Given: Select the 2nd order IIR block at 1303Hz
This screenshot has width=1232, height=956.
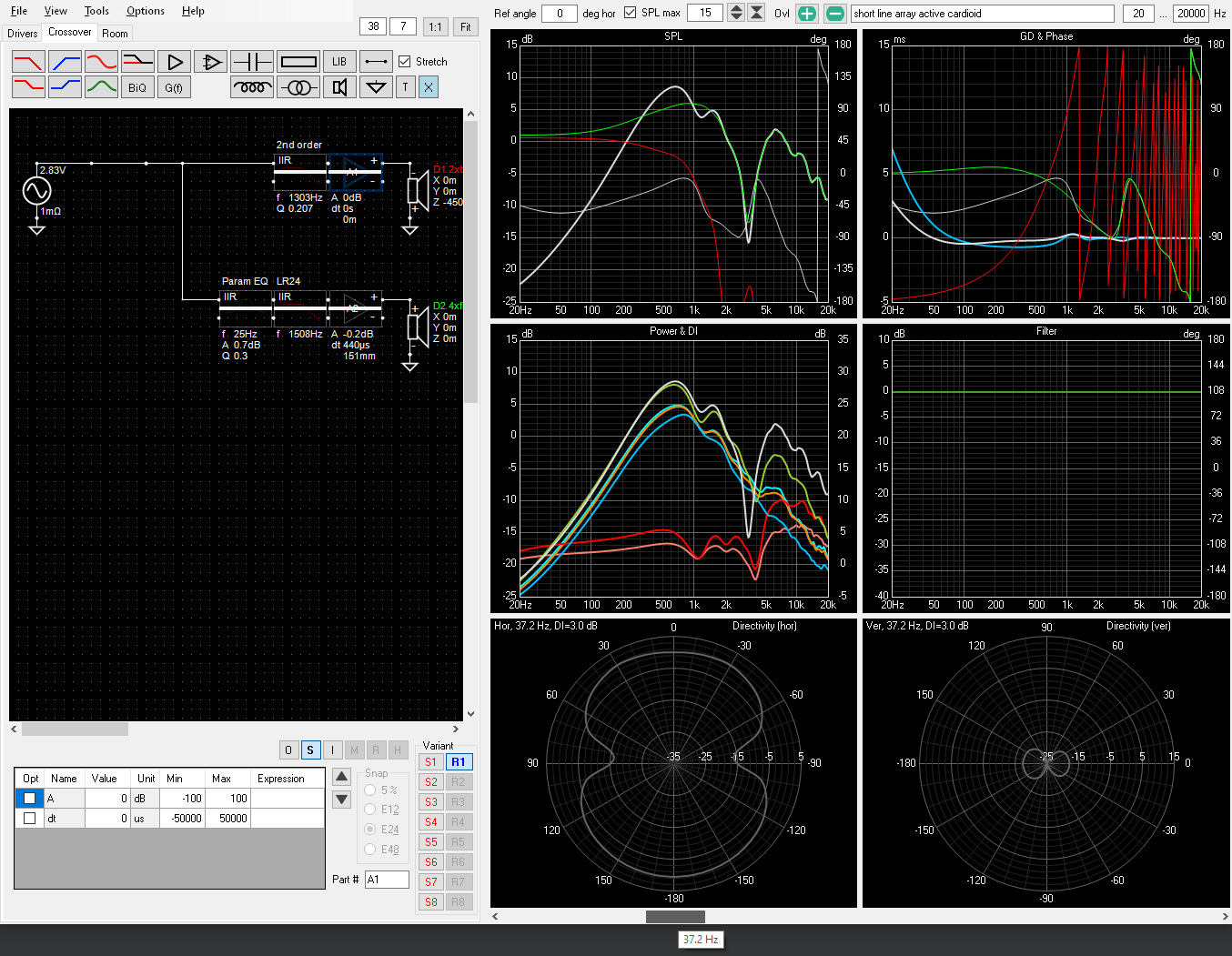Looking at the screenshot, I should pyautogui.click(x=300, y=173).
